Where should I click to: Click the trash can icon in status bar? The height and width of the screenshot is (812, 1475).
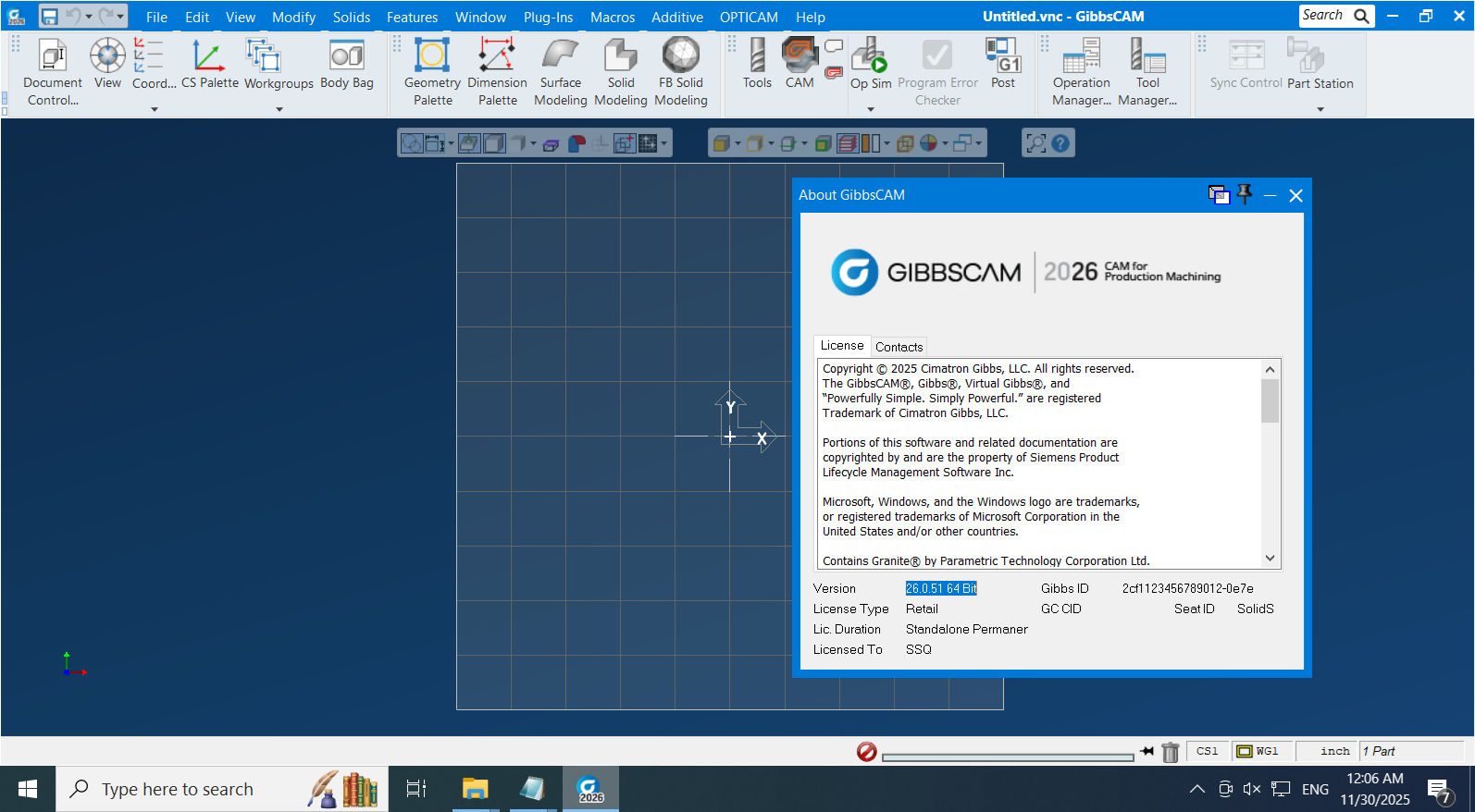click(x=1171, y=752)
